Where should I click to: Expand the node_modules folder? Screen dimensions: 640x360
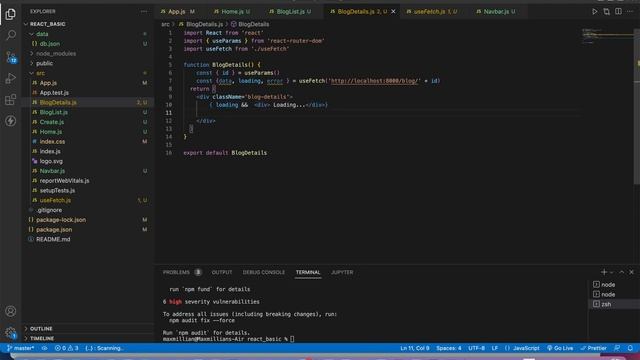coord(88,53)
